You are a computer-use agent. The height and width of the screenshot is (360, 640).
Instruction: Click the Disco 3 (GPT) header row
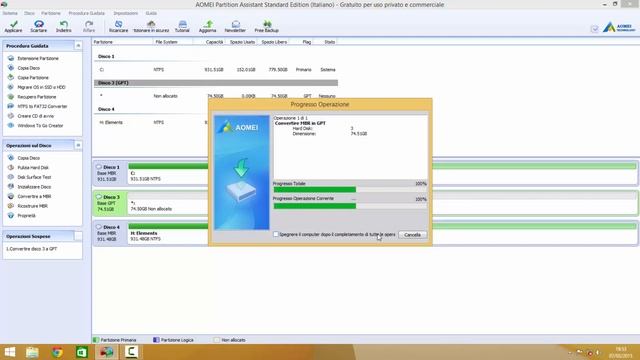(216, 83)
